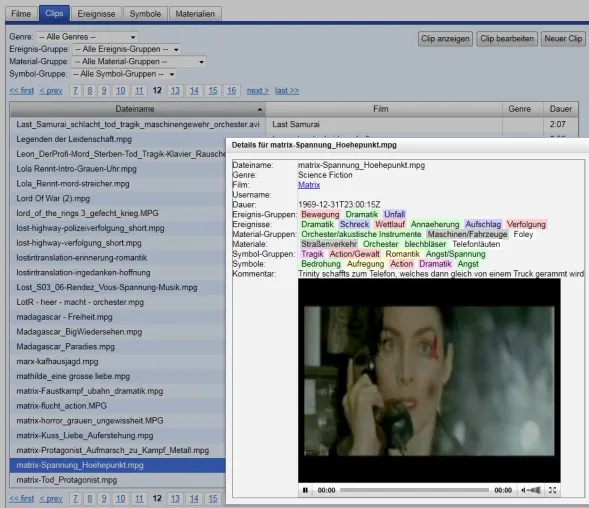Click the 'Schreck' event tag
589x508 pixels.
point(354,224)
